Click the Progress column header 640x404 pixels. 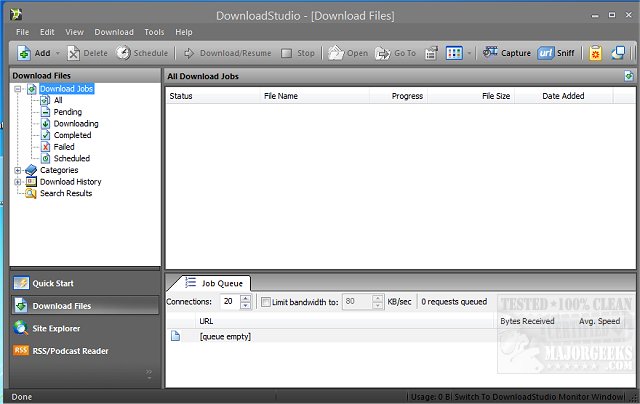pos(399,96)
